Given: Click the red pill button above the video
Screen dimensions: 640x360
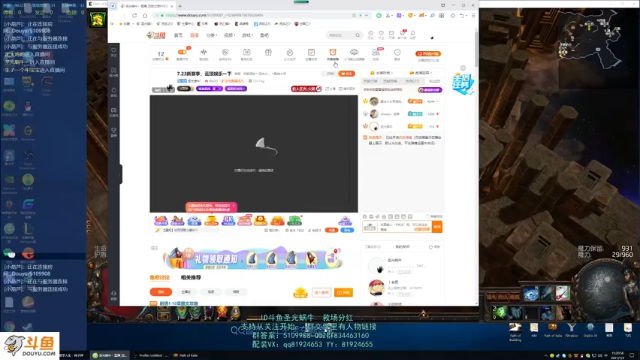Looking at the screenshot, I should [306, 89].
